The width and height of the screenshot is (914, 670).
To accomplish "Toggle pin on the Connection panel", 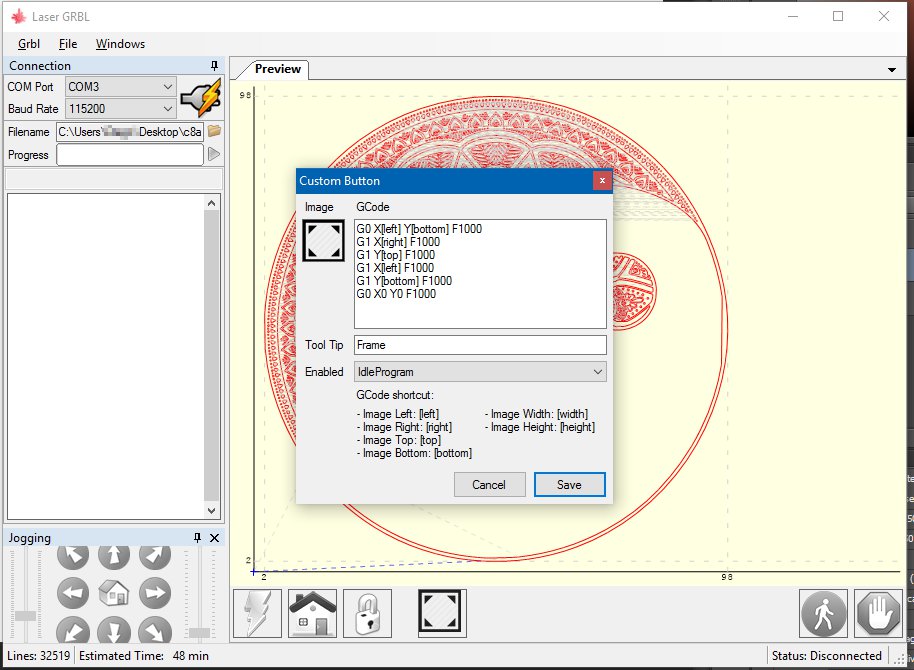I will coord(213,66).
